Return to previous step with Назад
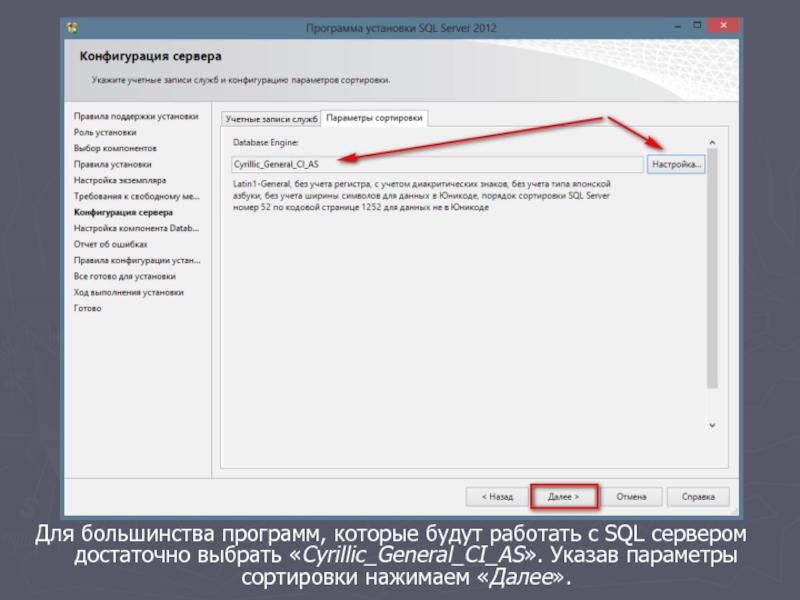 point(497,496)
